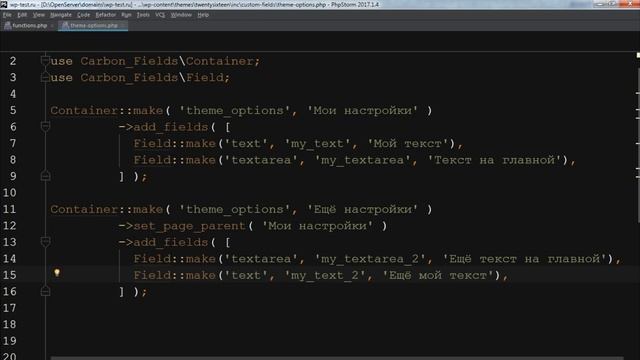Image resolution: width=640 pixels, height=360 pixels.
Task: Open the Navigate menu
Action: (x=60, y=15)
